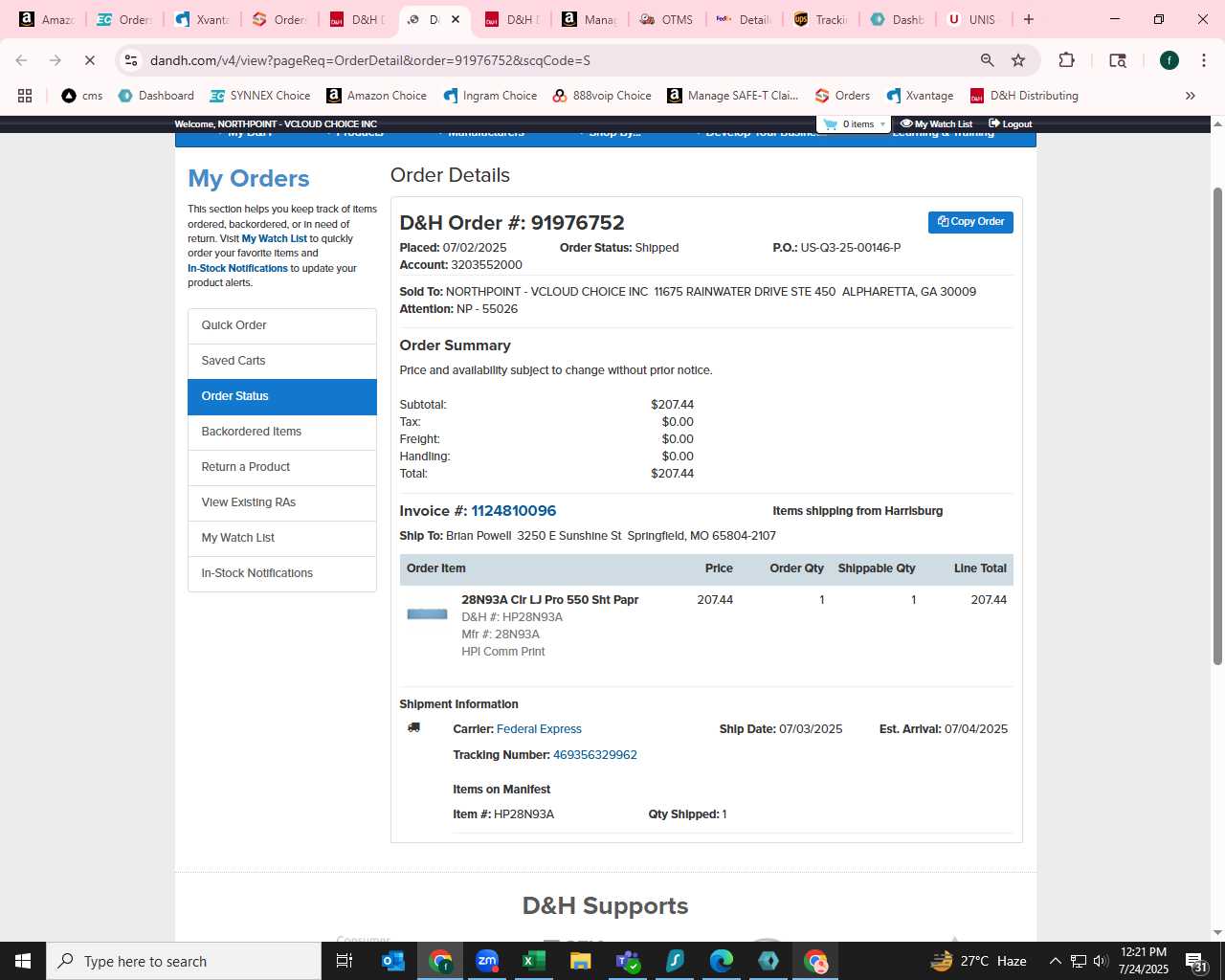
Task: Open the Amazon Choice bookmark
Action: 377,96
